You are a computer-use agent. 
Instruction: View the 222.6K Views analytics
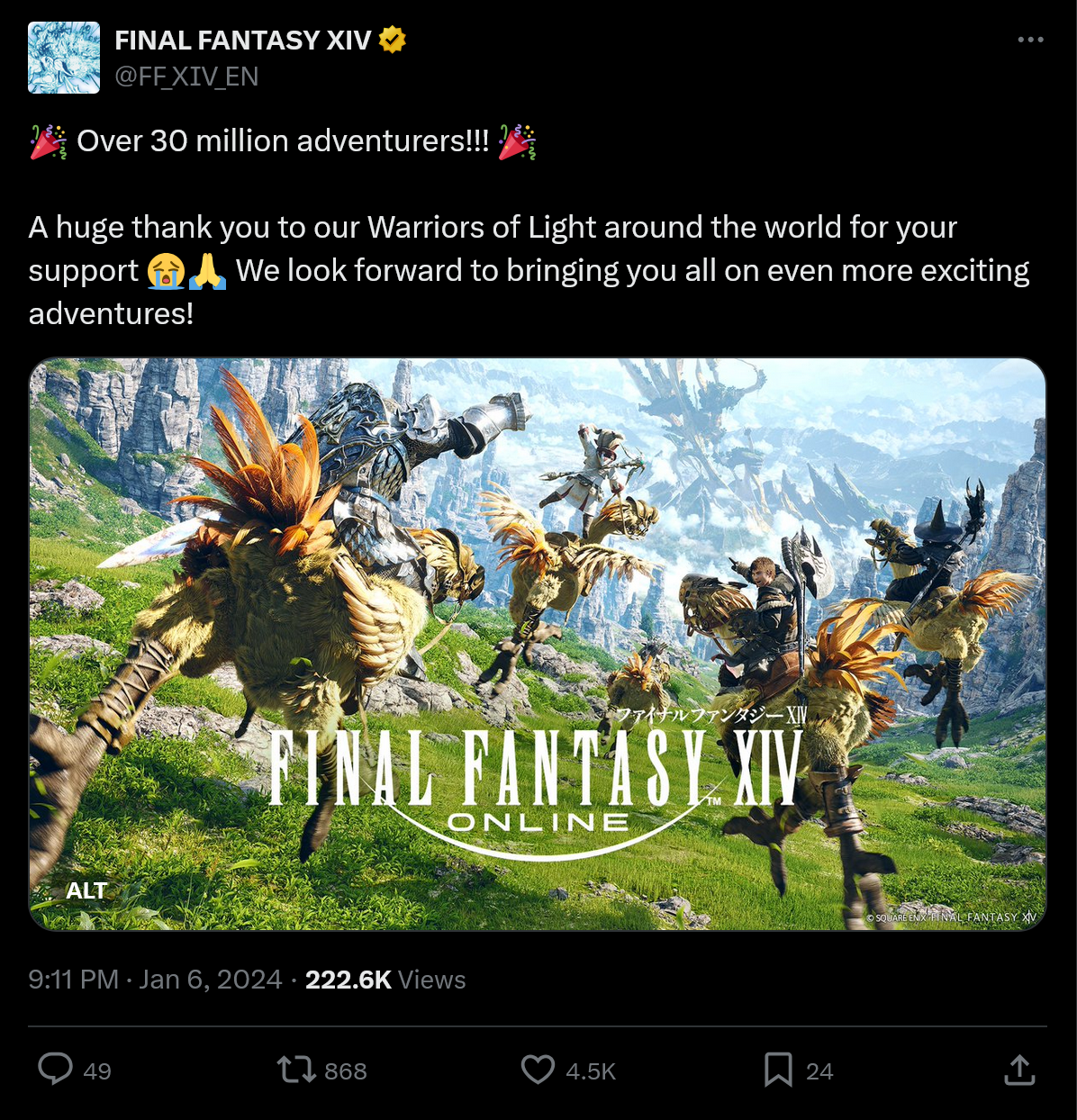point(385,980)
